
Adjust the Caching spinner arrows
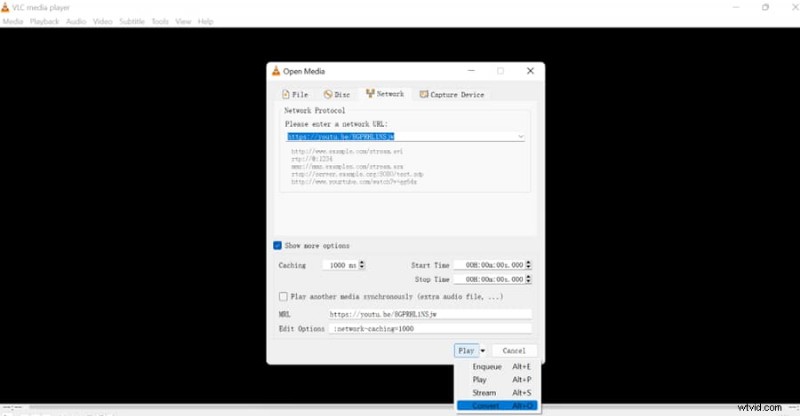tap(362, 265)
